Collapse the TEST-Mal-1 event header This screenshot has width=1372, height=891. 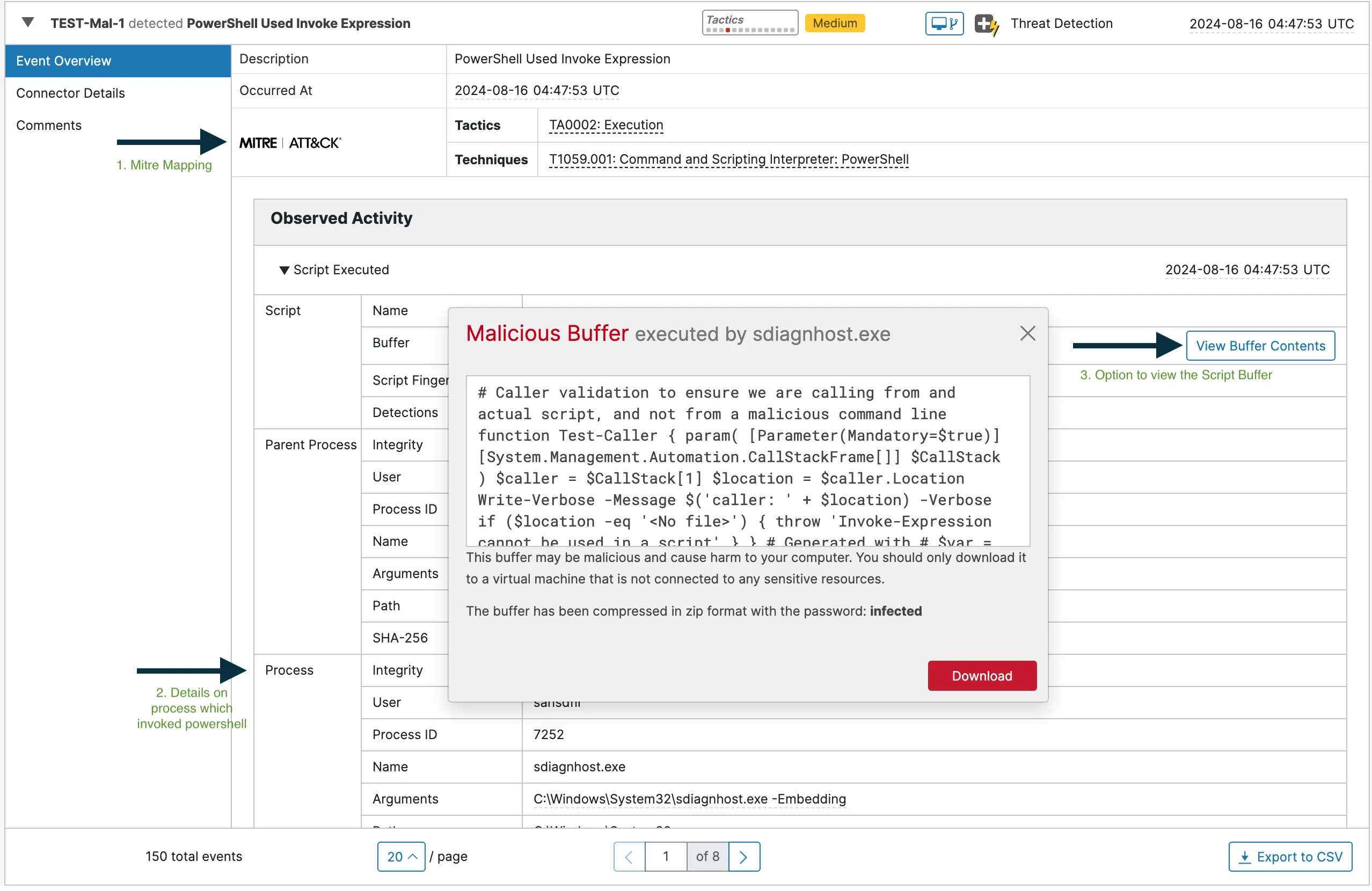tap(27, 22)
